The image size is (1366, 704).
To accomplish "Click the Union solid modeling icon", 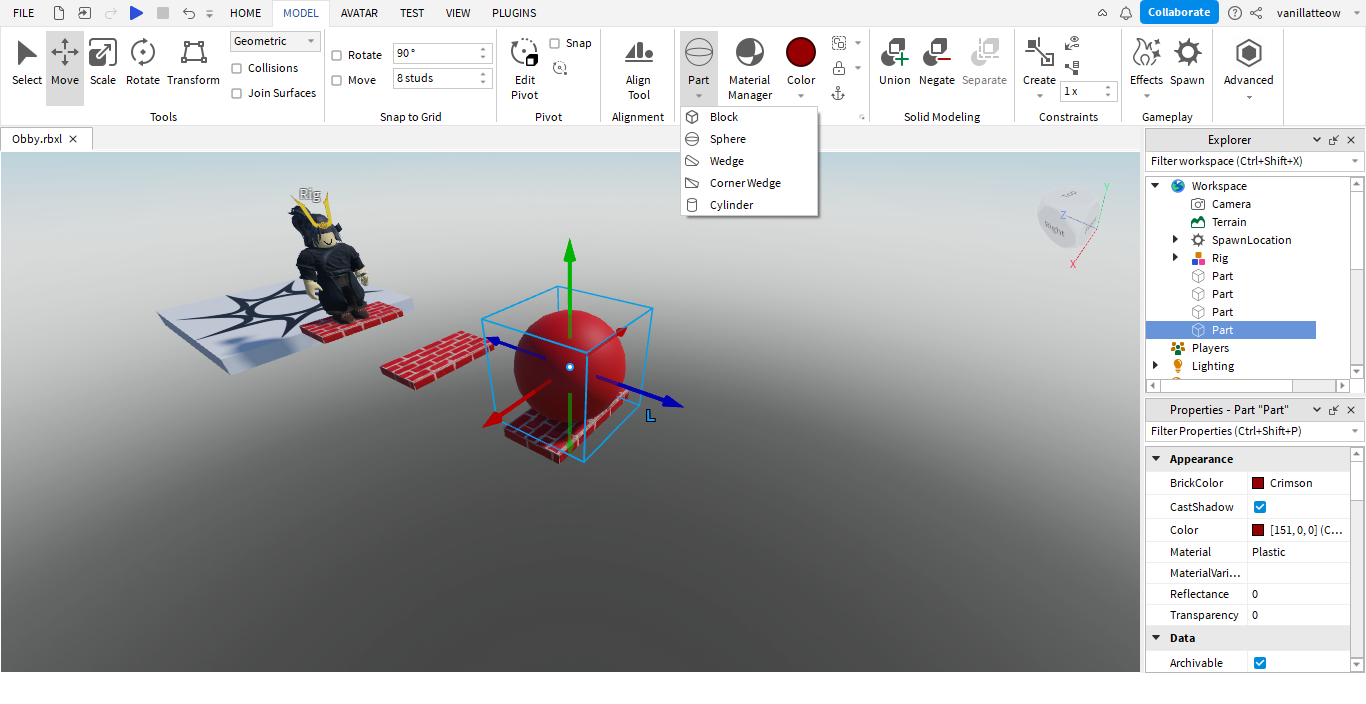I will (x=894, y=53).
